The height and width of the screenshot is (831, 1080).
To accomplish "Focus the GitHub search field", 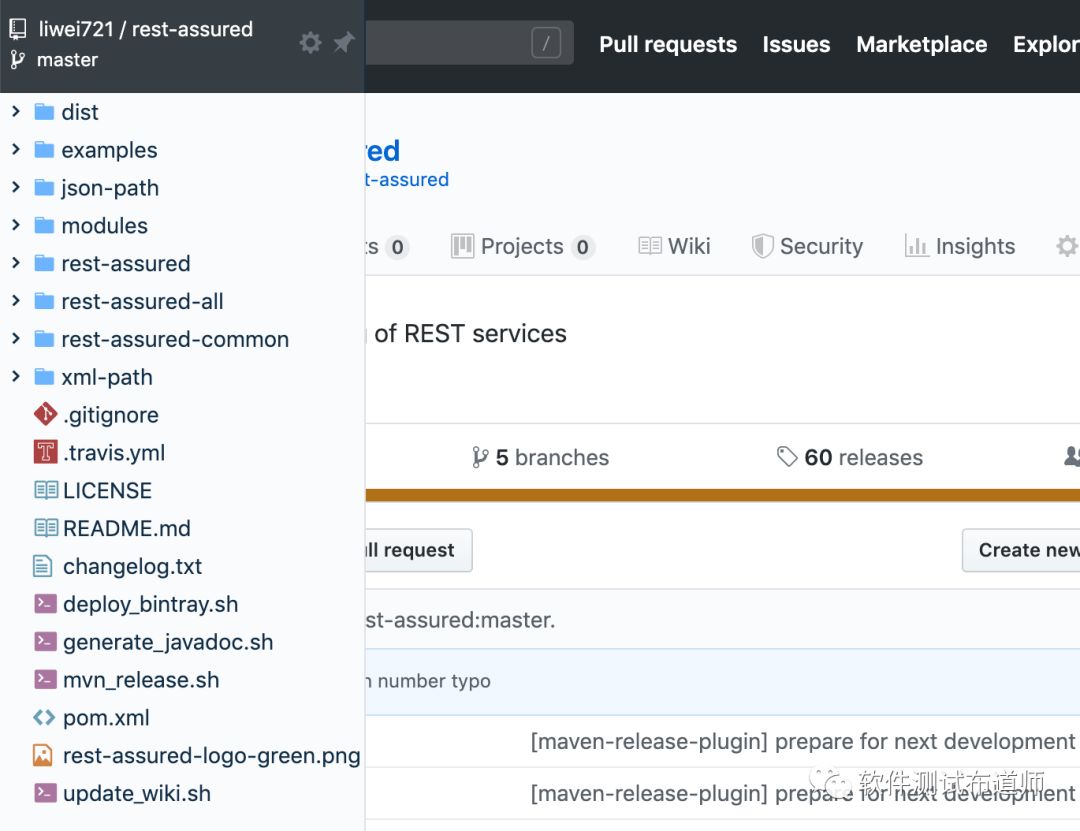I will 468,43.
